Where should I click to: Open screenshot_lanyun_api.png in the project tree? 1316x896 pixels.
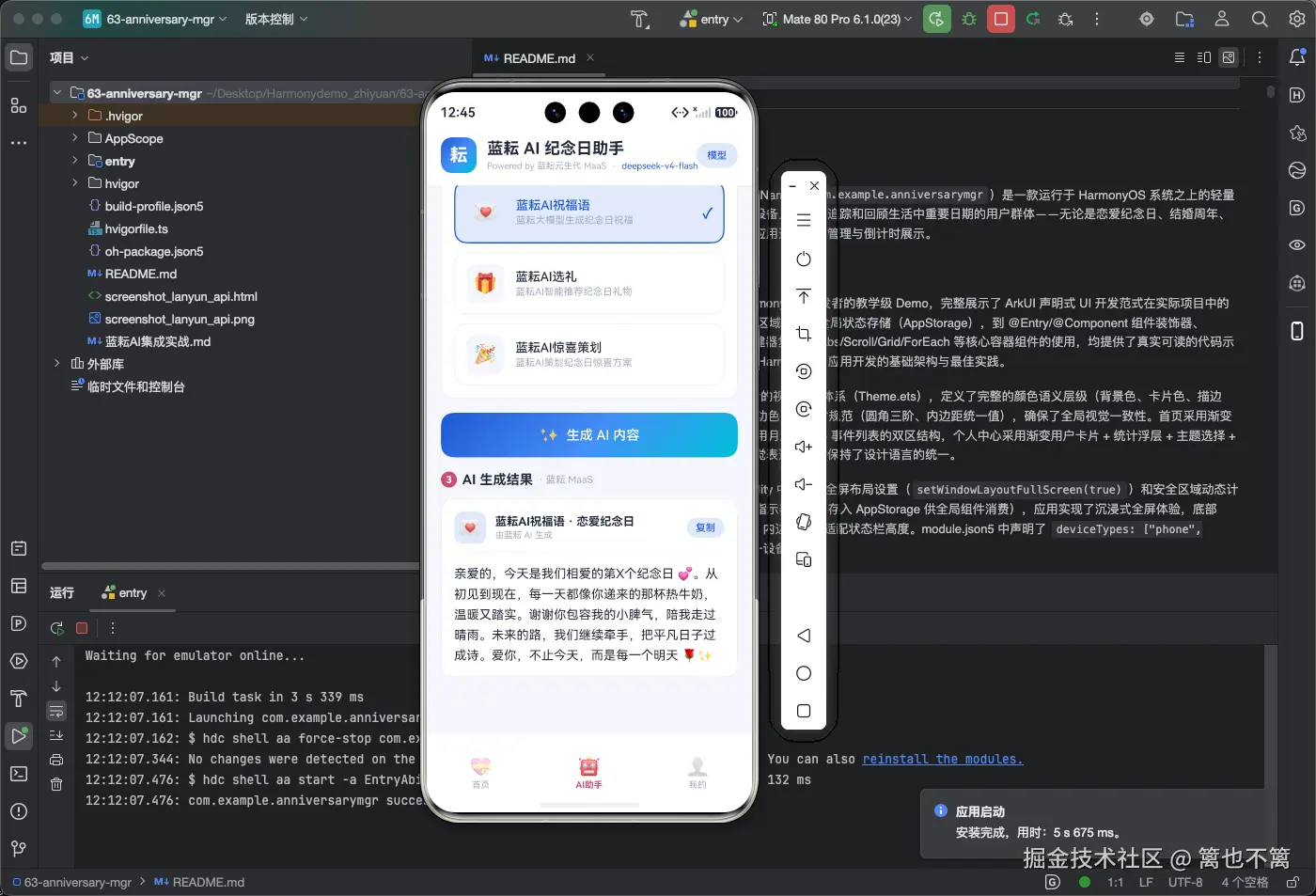[180, 319]
